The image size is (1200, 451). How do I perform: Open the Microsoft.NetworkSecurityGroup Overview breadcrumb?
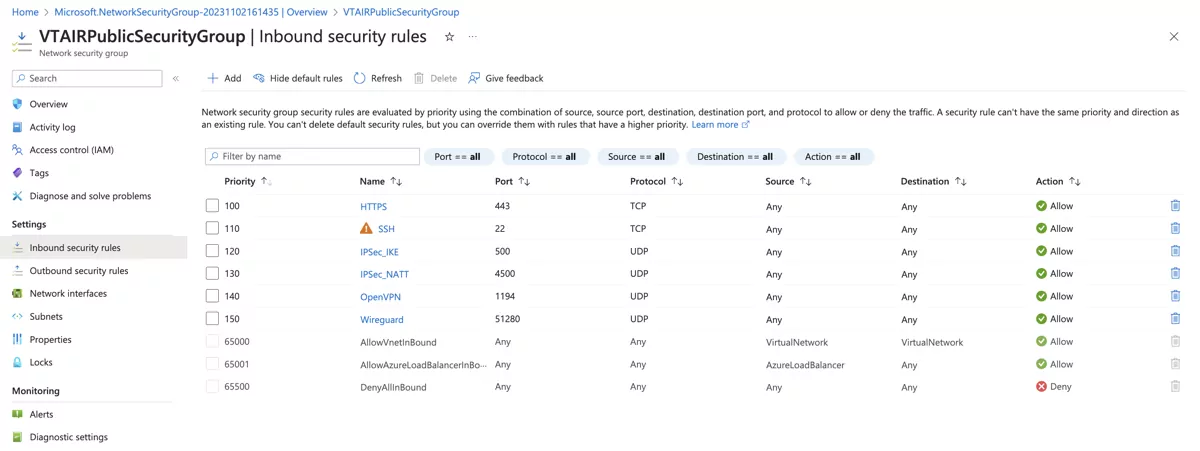[x=191, y=12]
